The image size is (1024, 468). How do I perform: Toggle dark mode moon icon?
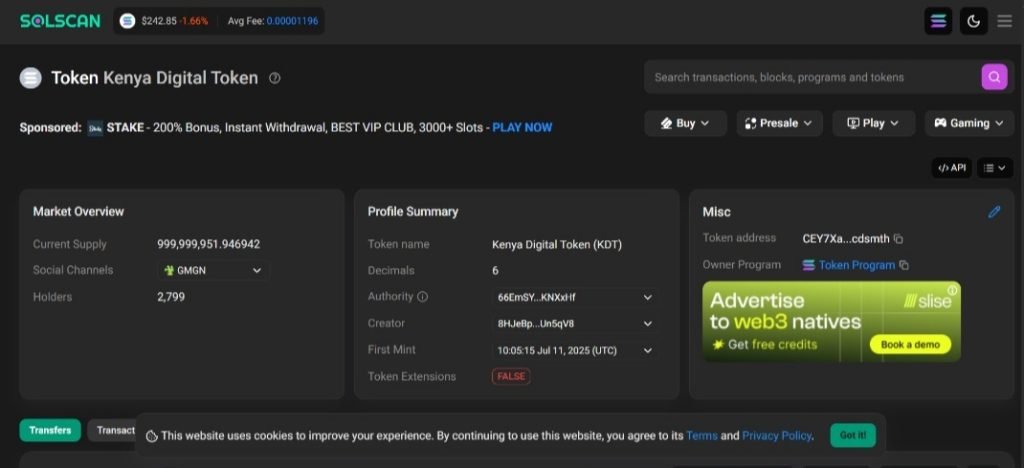click(973, 21)
